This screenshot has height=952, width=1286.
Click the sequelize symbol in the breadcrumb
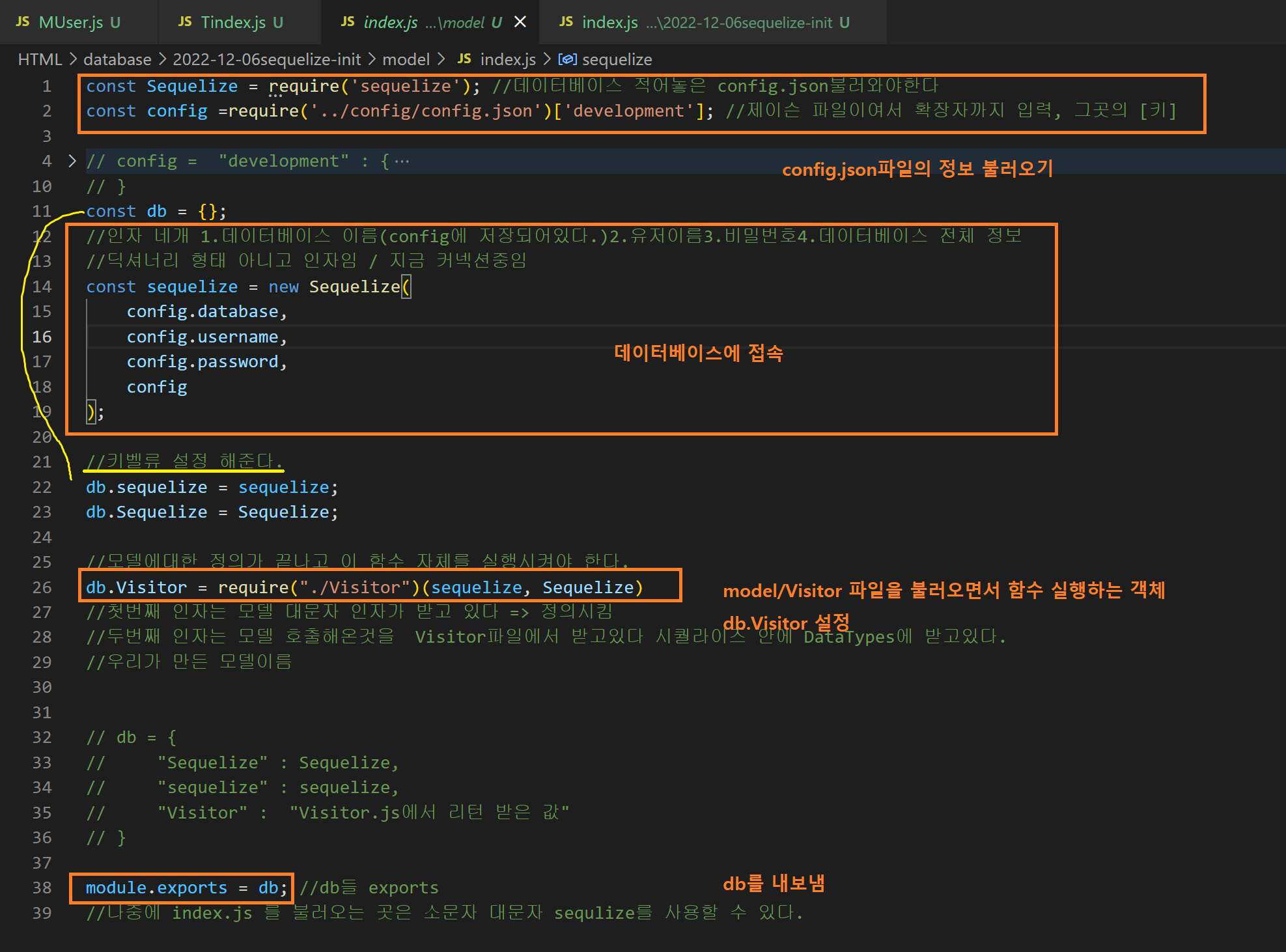coord(617,59)
